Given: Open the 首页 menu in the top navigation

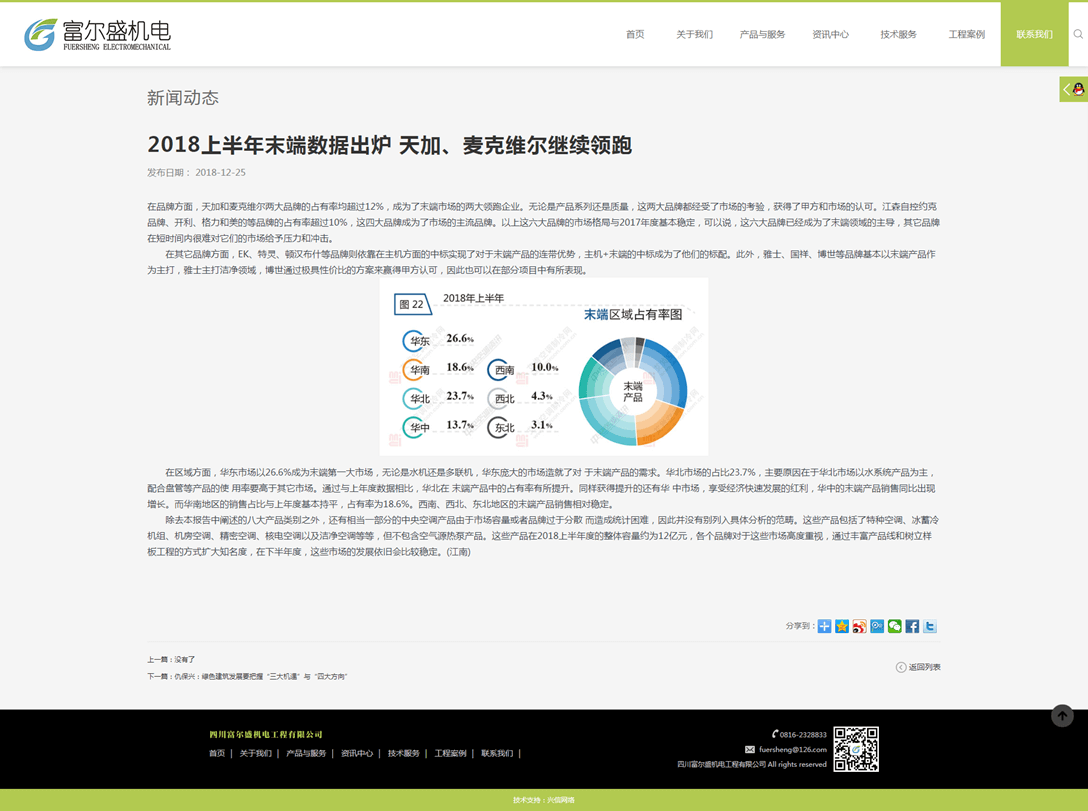Looking at the screenshot, I should tap(635, 34).
